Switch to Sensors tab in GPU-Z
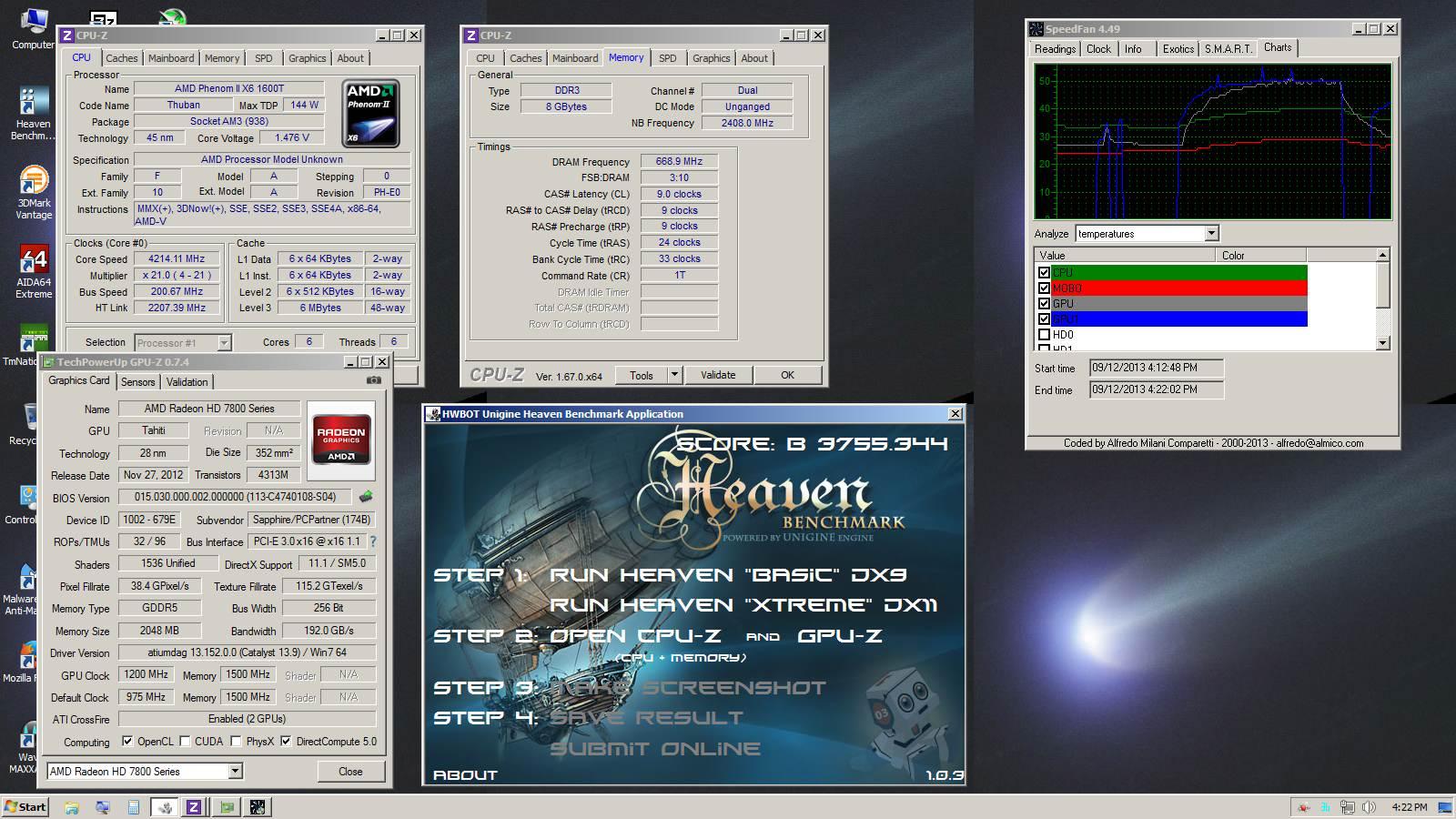Viewport: 1456px width, 819px height. pyautogui.click(x=137, y=382)
